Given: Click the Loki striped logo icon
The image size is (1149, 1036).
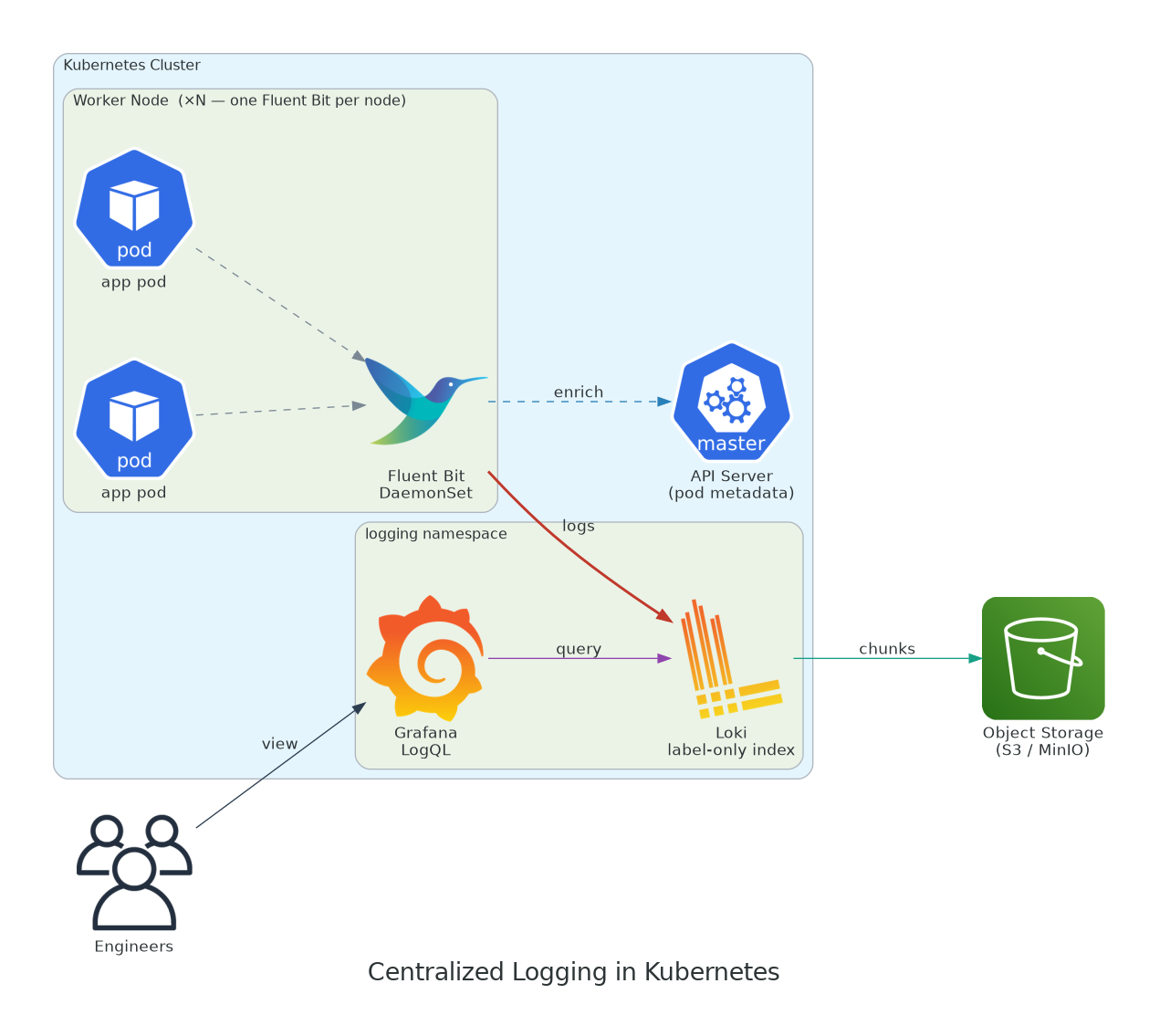Looking at the screenshot, I should click(732, 658).
